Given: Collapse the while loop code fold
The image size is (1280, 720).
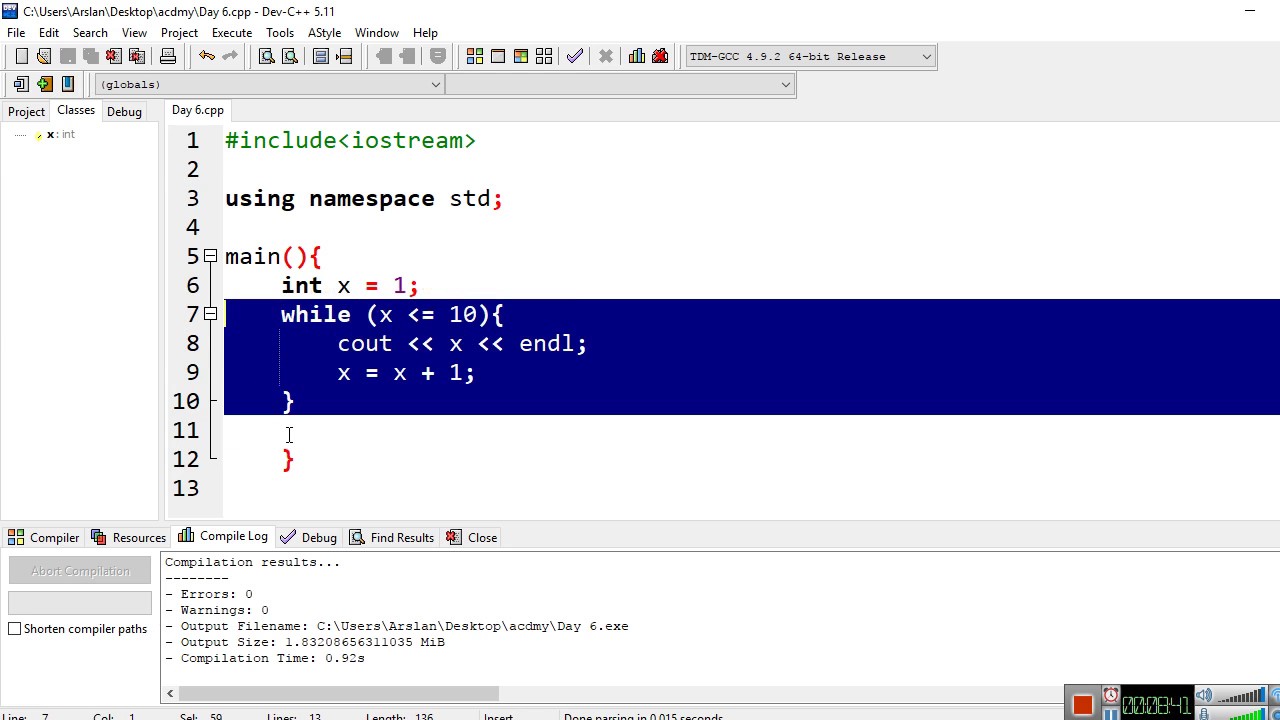Looking at the screenshot, I should tap(211, 314).
